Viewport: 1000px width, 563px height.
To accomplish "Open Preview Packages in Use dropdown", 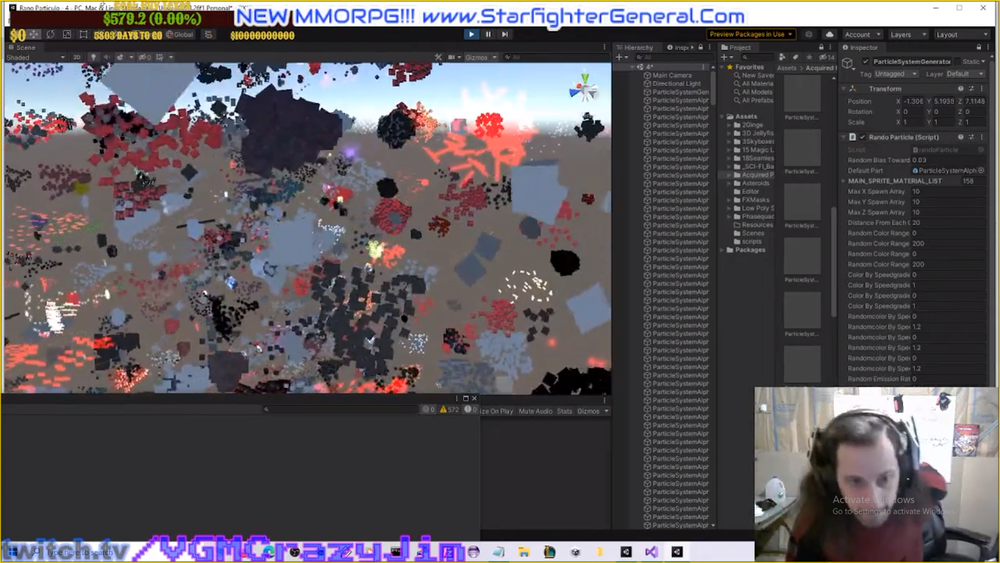I will (x=751, y=34).
